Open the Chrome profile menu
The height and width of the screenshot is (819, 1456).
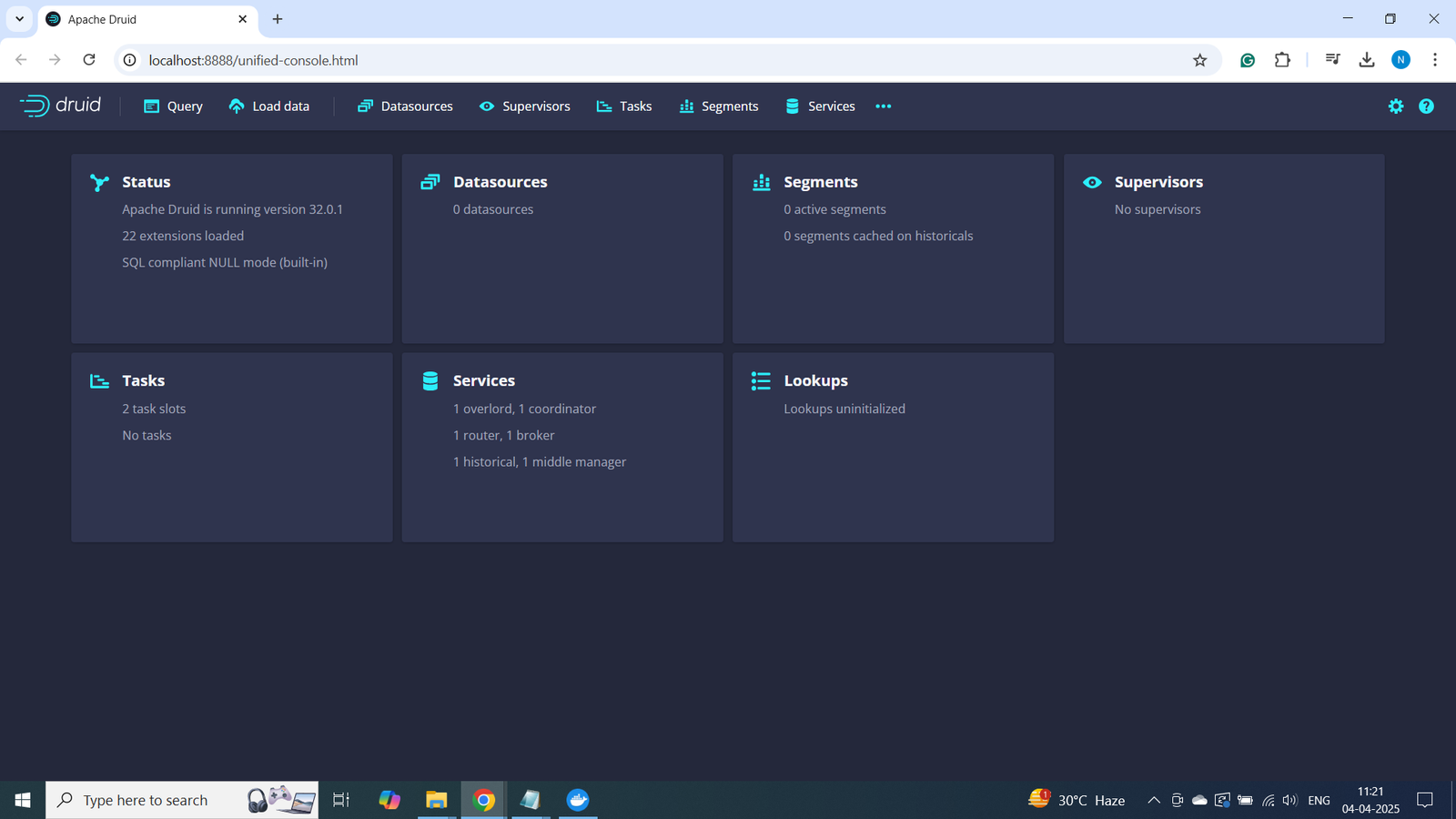tap(1400, 60)
